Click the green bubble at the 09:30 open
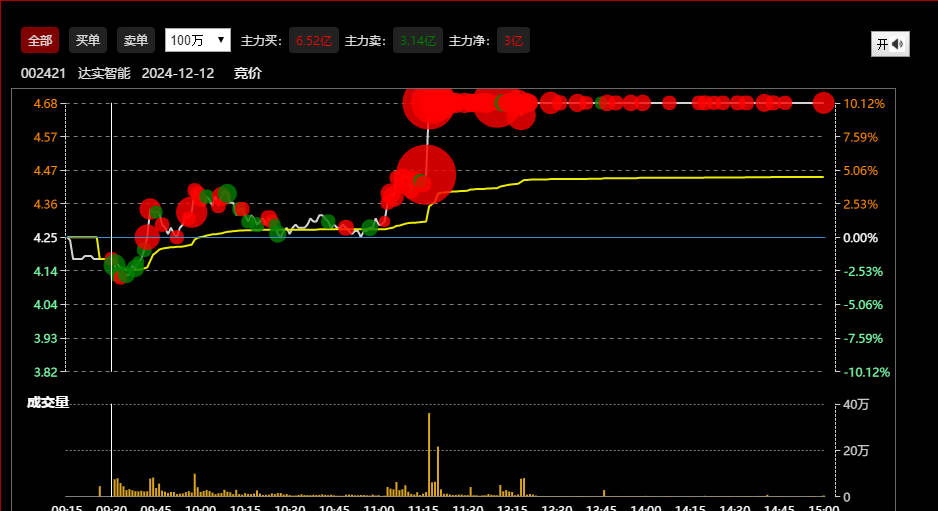The image size is (938, 511). (x=115, y=265)
